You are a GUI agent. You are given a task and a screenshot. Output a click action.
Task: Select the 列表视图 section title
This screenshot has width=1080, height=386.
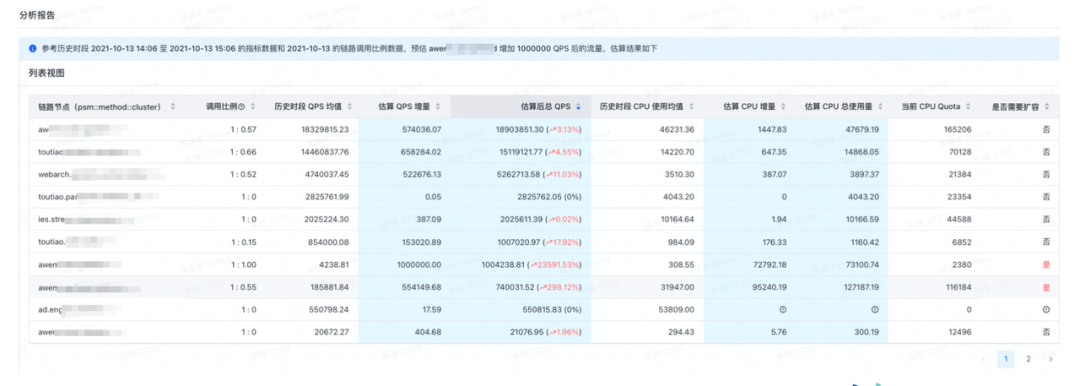tap(47, 73)
